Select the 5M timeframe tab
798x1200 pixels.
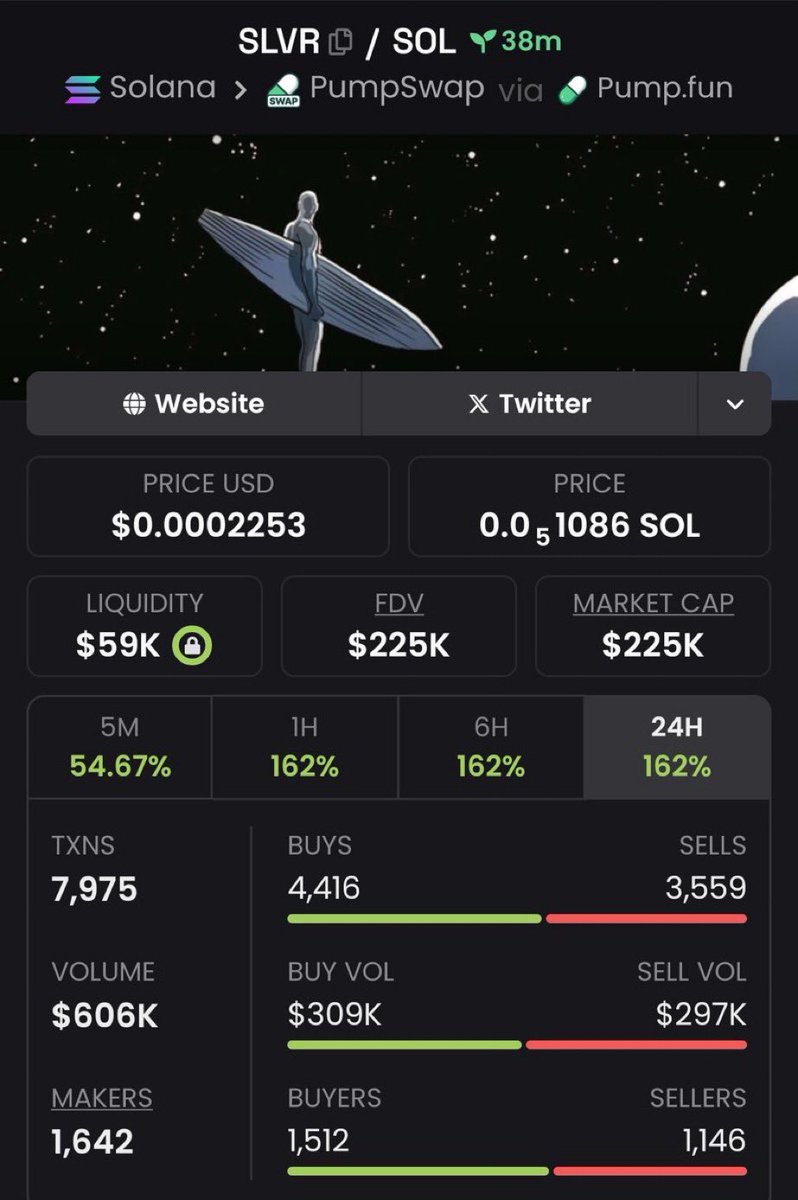(120, 748)
